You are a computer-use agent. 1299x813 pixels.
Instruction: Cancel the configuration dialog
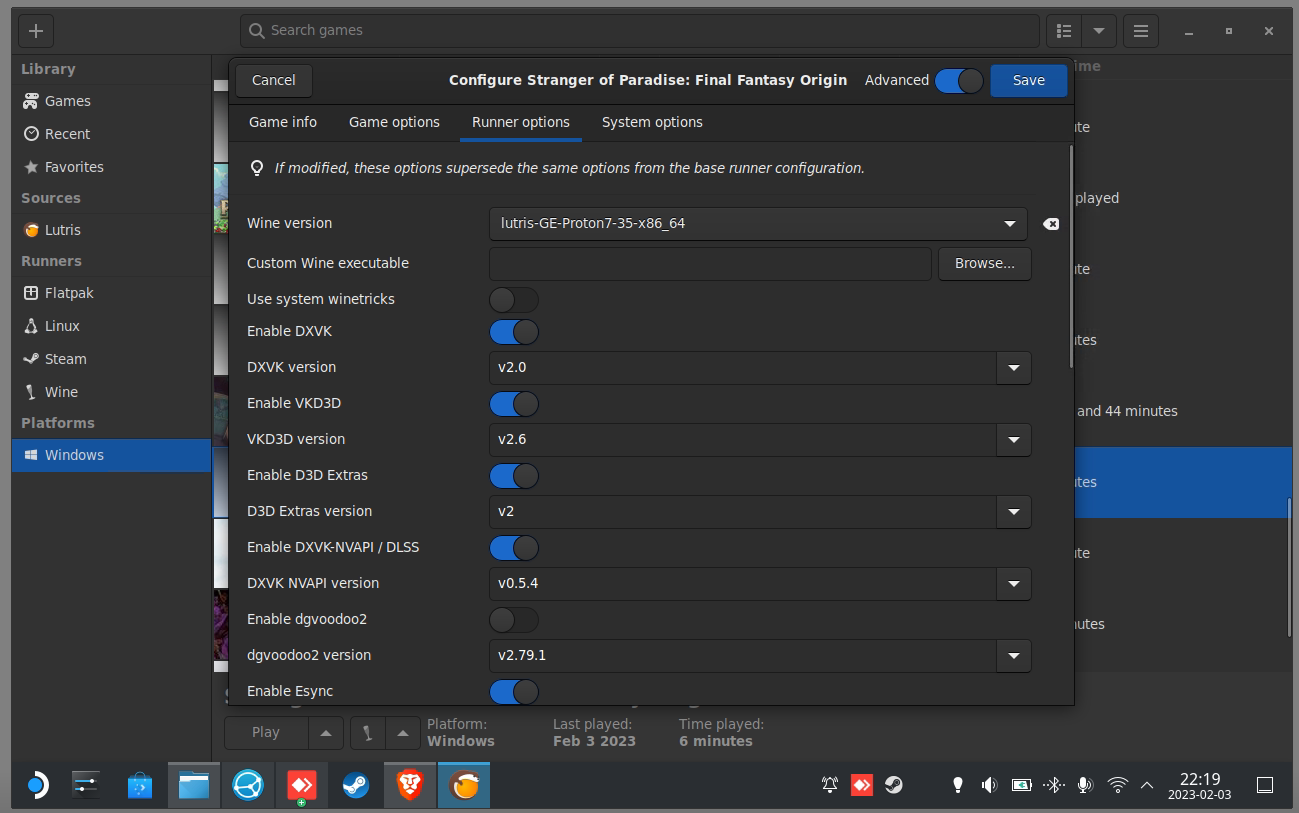coord(274,81)
